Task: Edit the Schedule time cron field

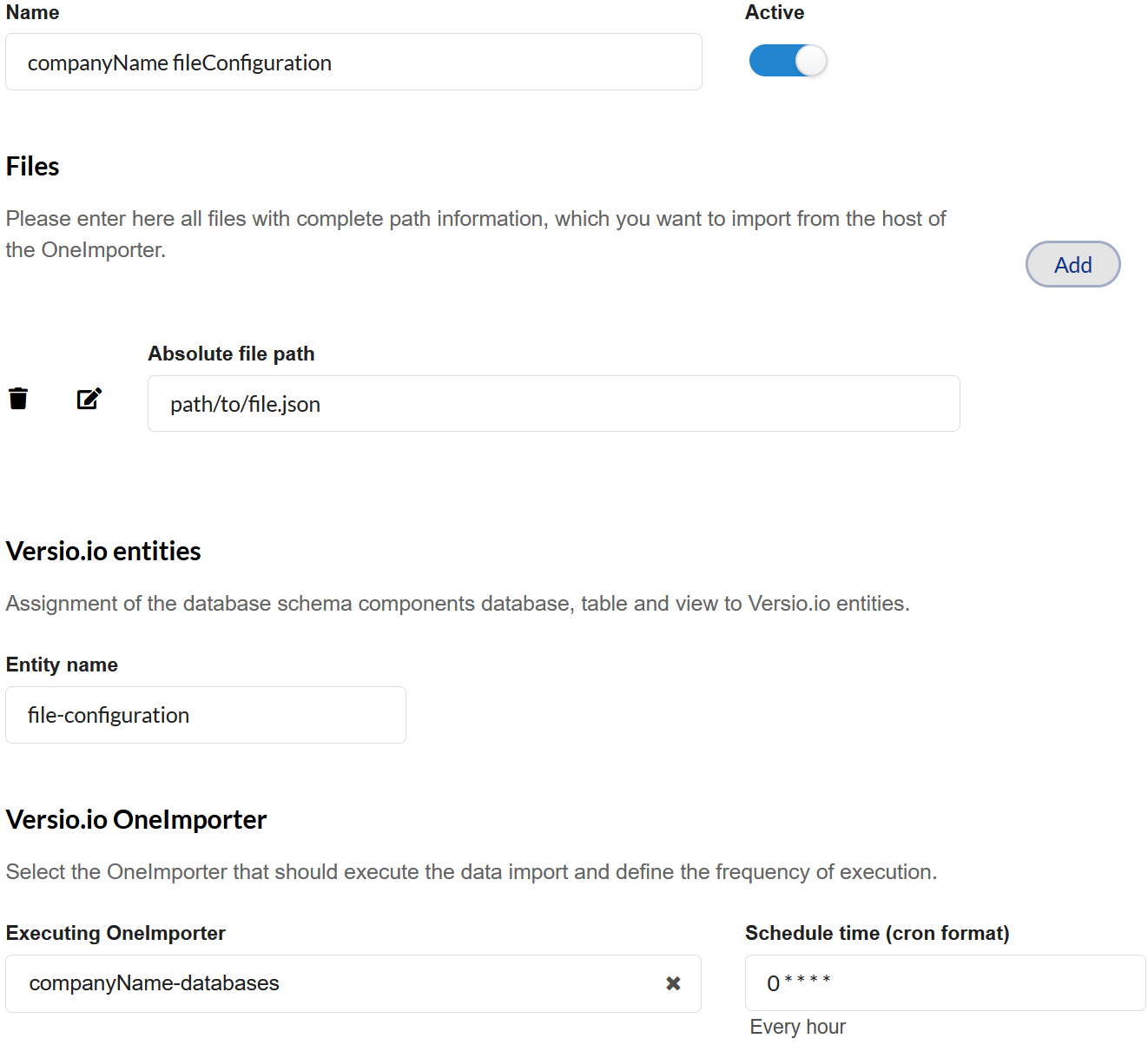Action: tap(946, 983)
